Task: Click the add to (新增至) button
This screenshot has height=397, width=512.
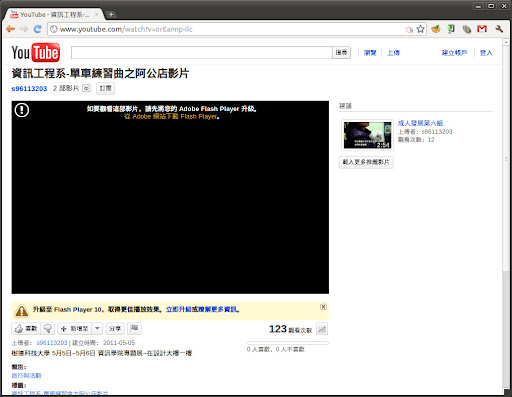Action: pos(75,329)
